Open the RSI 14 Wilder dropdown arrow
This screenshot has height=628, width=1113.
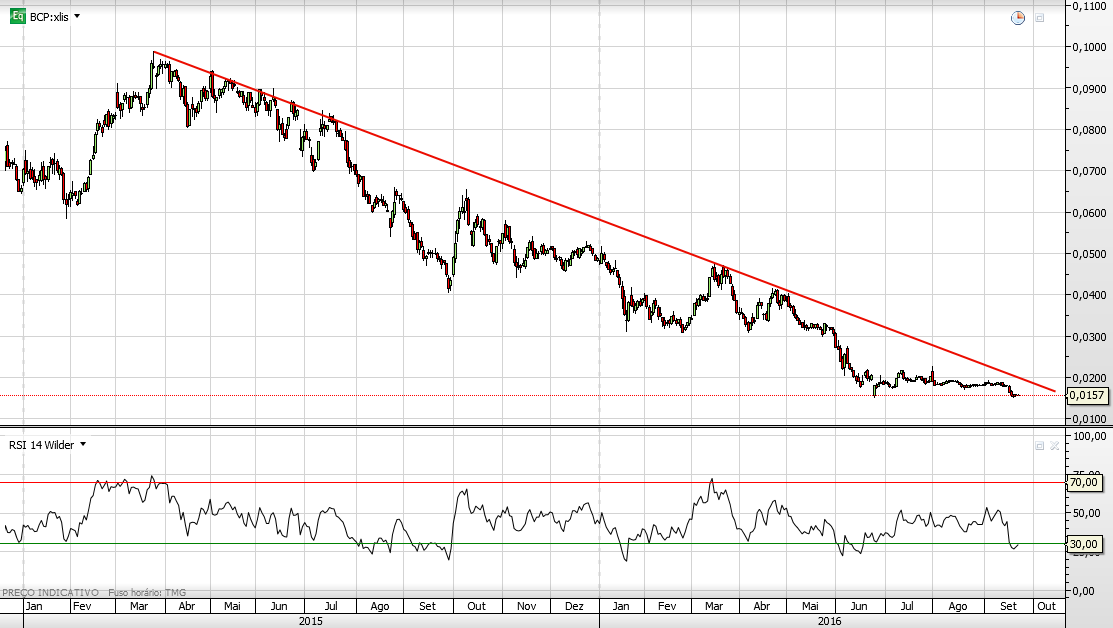83,444
